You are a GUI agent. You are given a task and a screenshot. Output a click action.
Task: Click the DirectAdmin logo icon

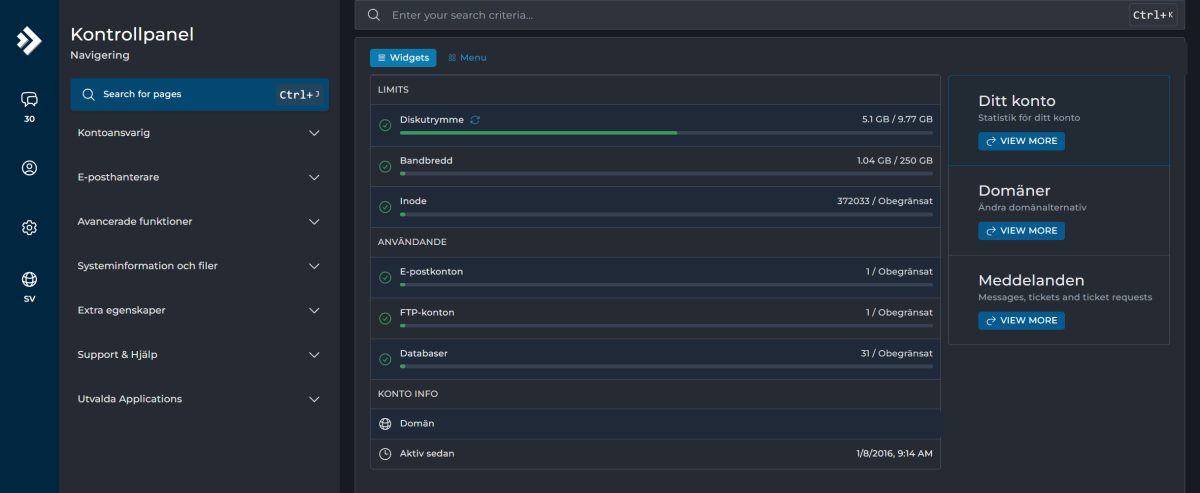point(29,40)
